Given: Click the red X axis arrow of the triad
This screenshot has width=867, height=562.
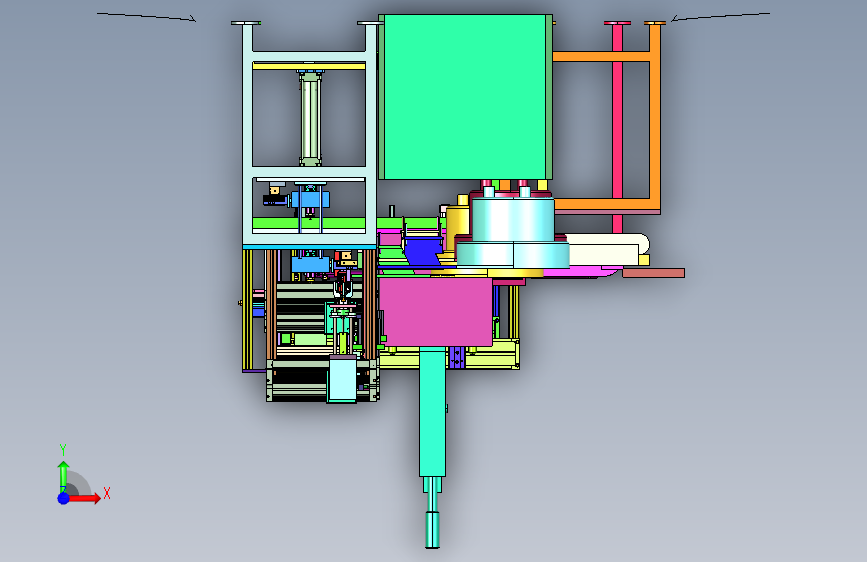Looking at the screenshot, I should [84, 498].
